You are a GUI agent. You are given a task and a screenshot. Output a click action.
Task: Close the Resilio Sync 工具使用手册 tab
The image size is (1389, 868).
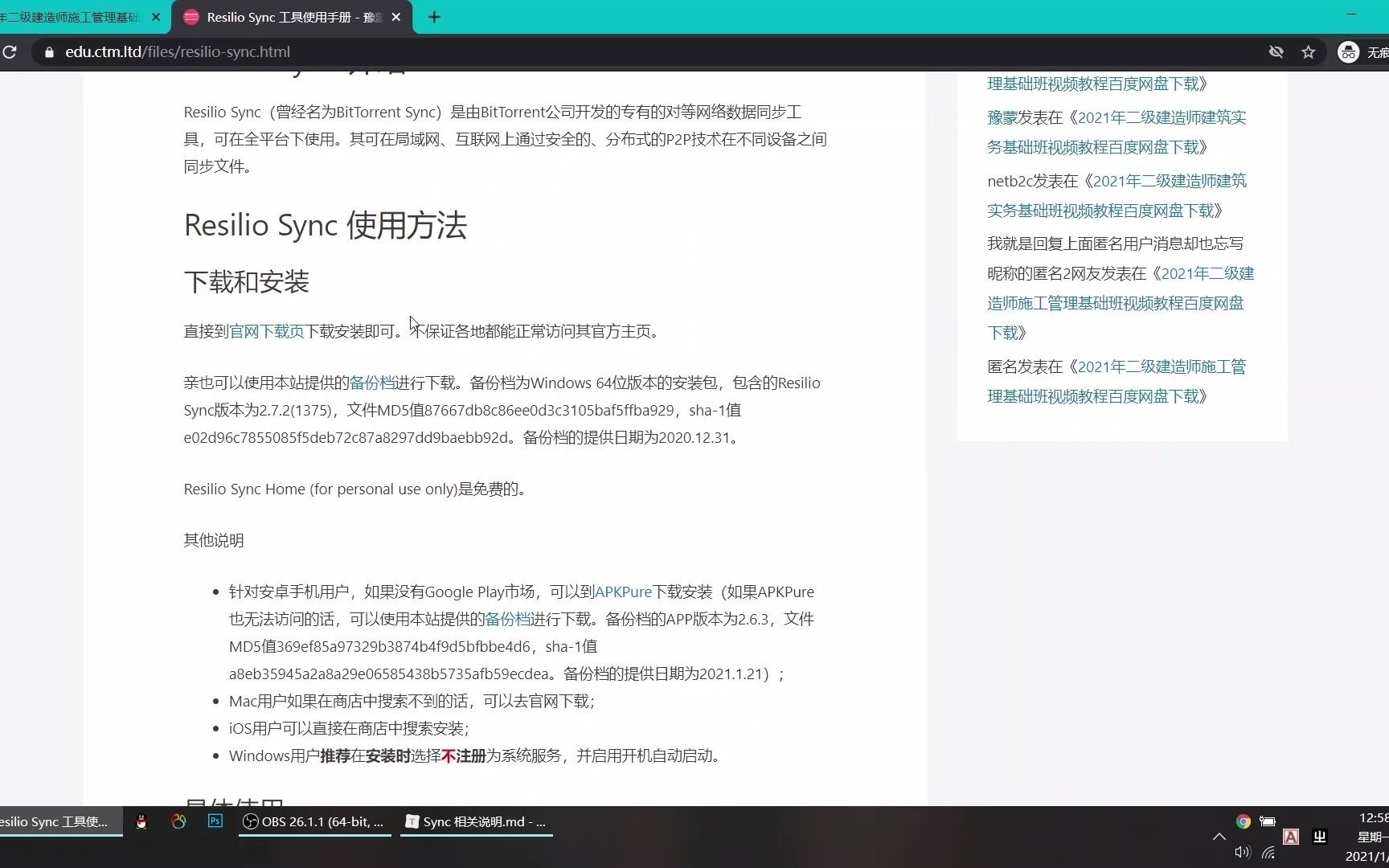point(396,17)
